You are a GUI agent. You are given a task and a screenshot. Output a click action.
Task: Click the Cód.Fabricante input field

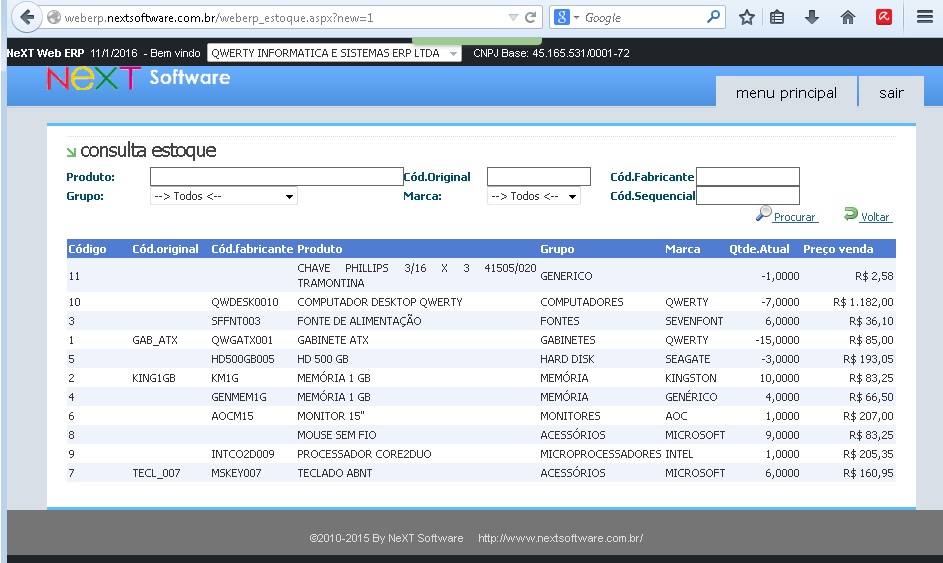748,176
